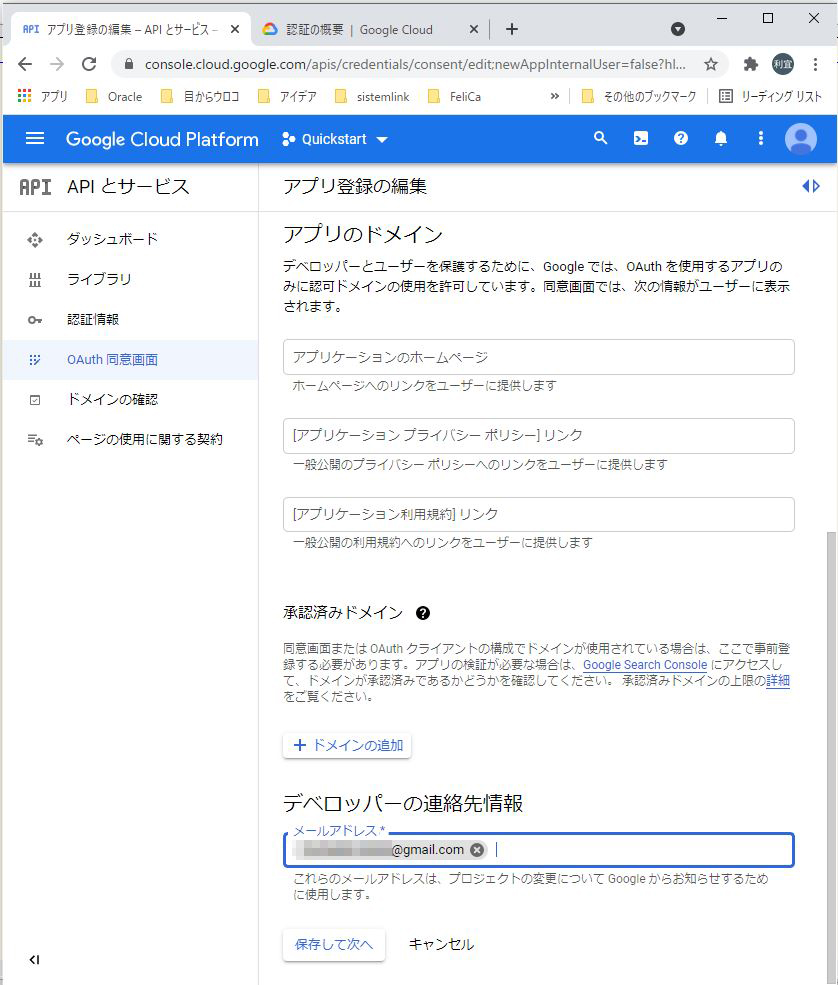Open the Google account profile avatar
Screen dimensions: 838x985
(x=801, y=139)
